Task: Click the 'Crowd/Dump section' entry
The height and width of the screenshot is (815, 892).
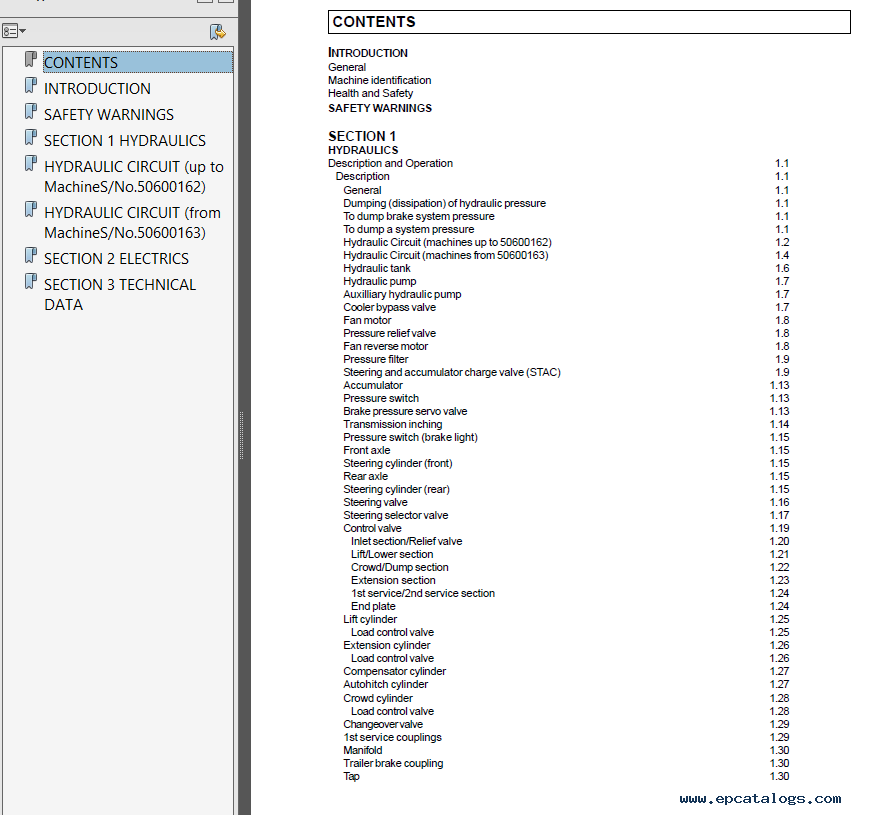Action: (399, 568)
